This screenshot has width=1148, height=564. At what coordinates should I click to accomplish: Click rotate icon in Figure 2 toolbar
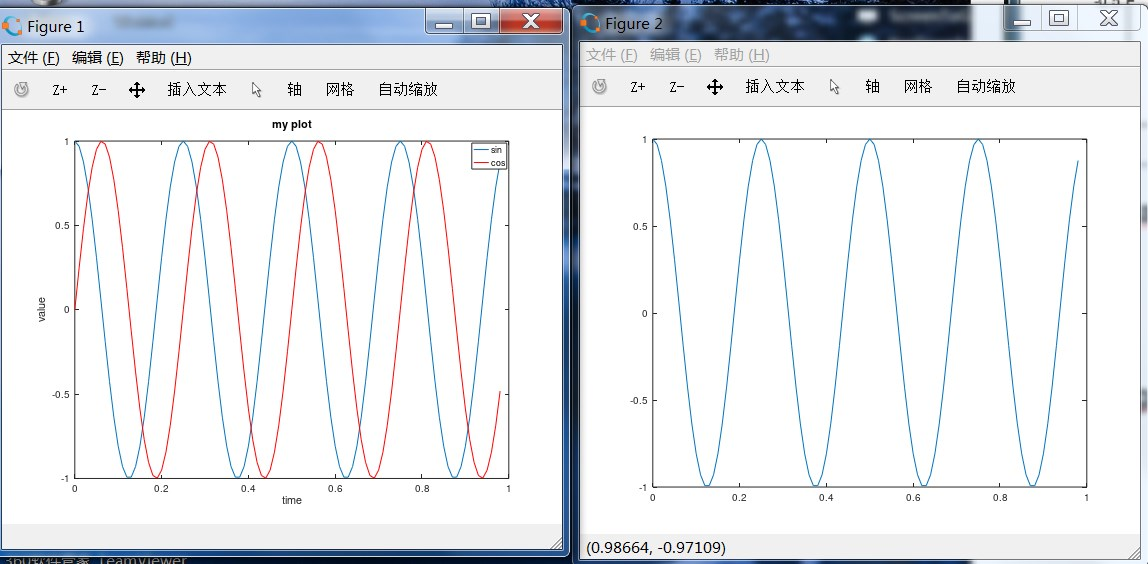click(x=600, y=86)
